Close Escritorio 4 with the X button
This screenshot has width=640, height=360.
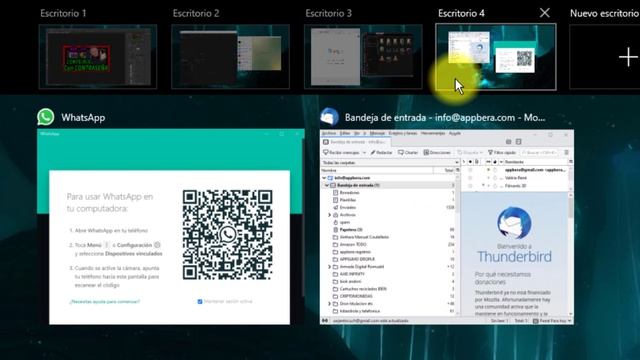click(544, 13)
